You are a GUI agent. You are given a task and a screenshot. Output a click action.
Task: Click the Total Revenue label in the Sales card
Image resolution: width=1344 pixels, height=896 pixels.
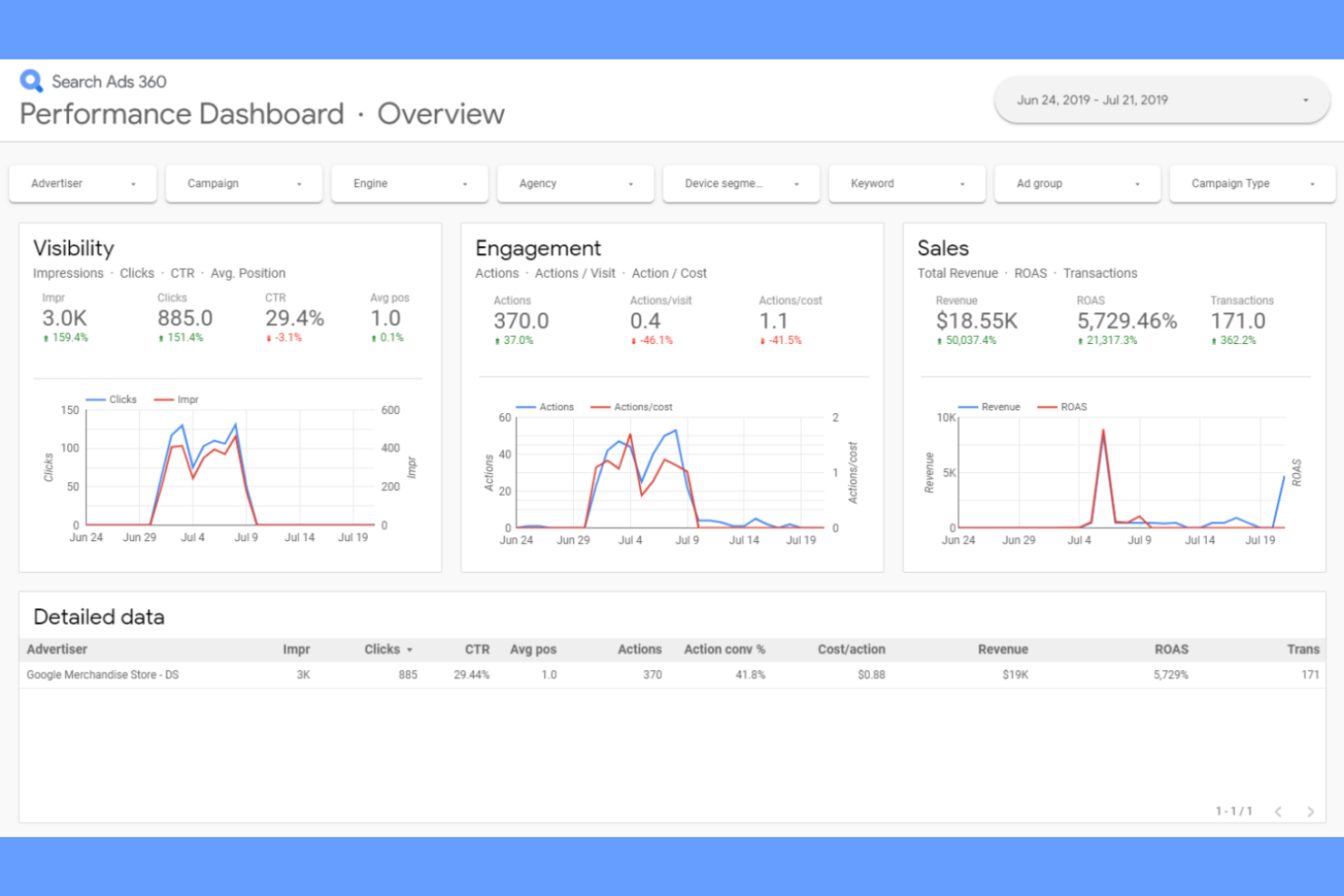tap(957, 272)
